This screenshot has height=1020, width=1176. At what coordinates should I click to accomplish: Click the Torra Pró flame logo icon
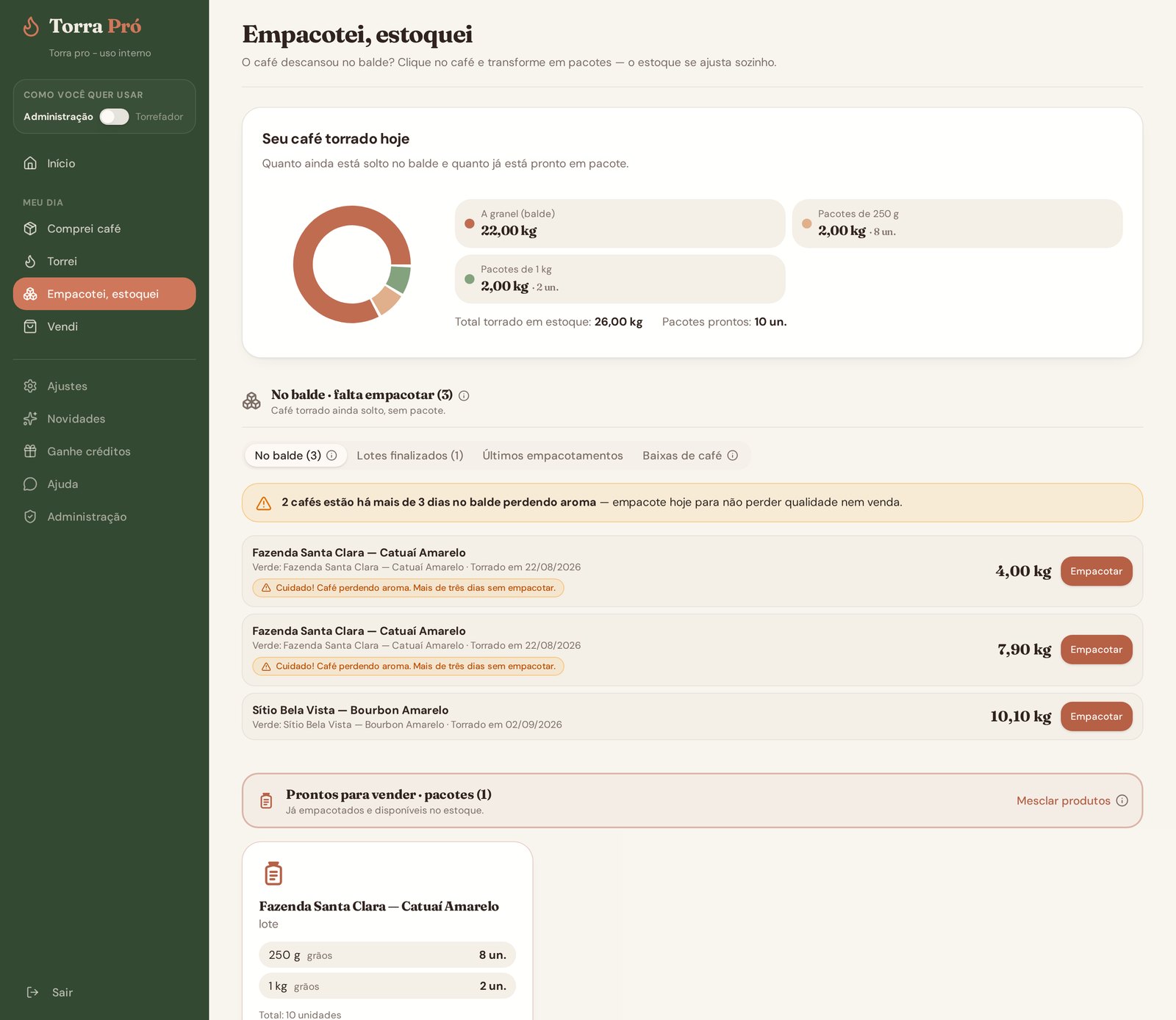coord(31,26)
